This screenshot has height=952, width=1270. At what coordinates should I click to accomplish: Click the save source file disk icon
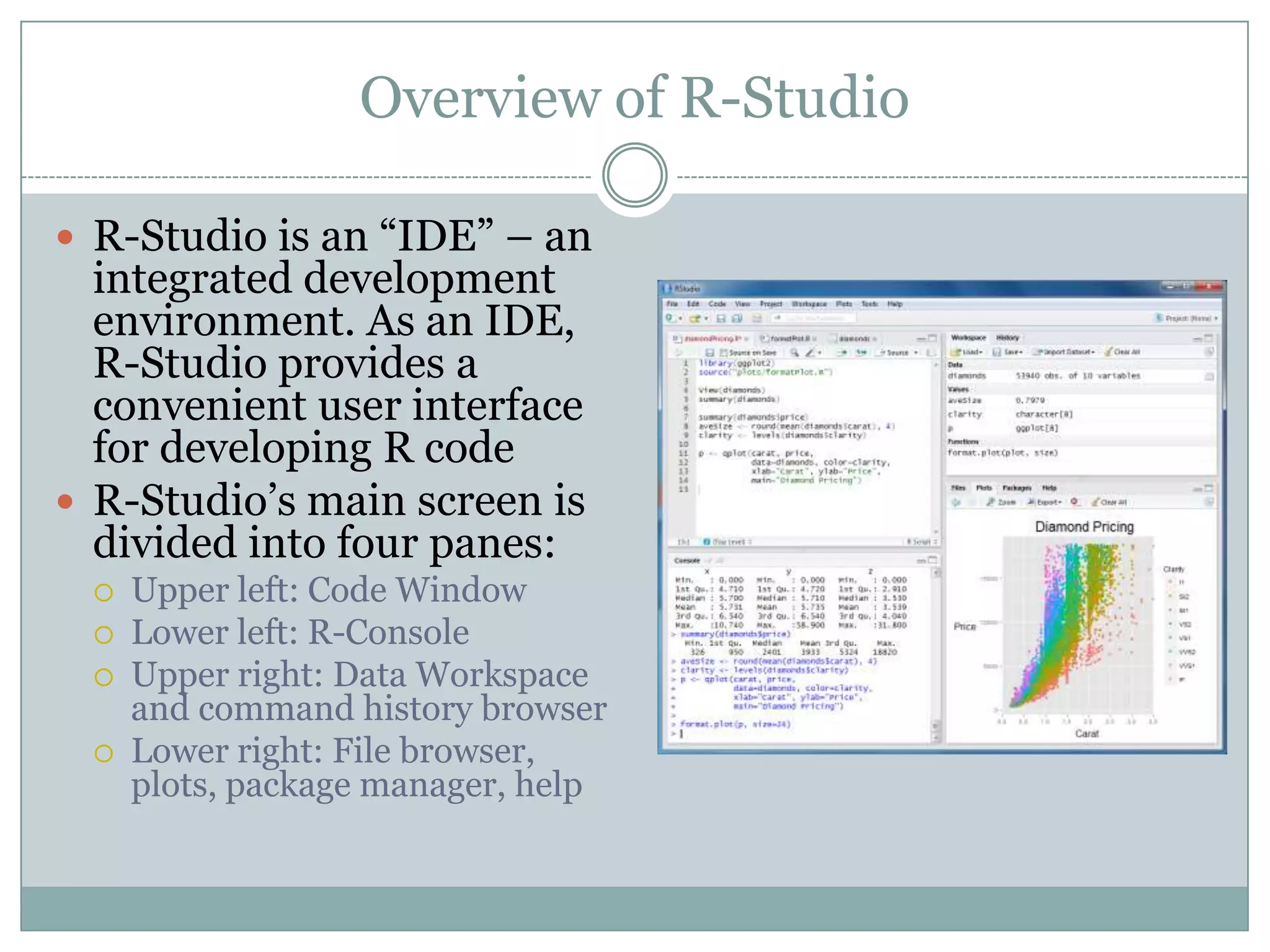pos(709,353)
